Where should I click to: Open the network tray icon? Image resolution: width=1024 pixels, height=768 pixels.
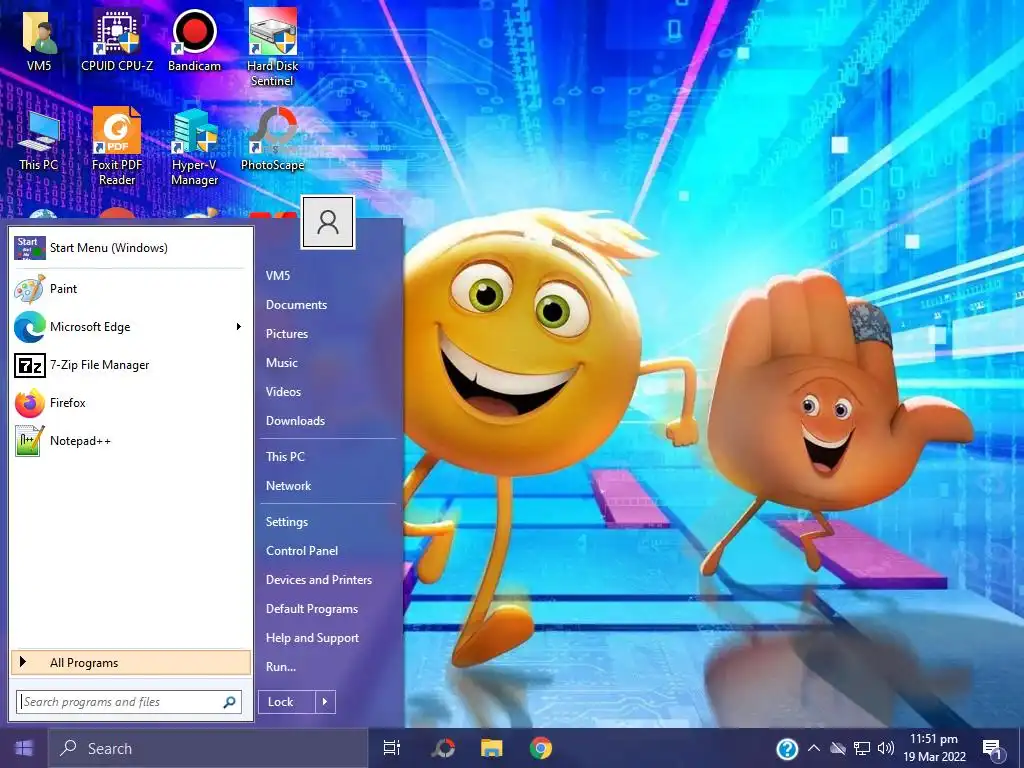(862, 748)
